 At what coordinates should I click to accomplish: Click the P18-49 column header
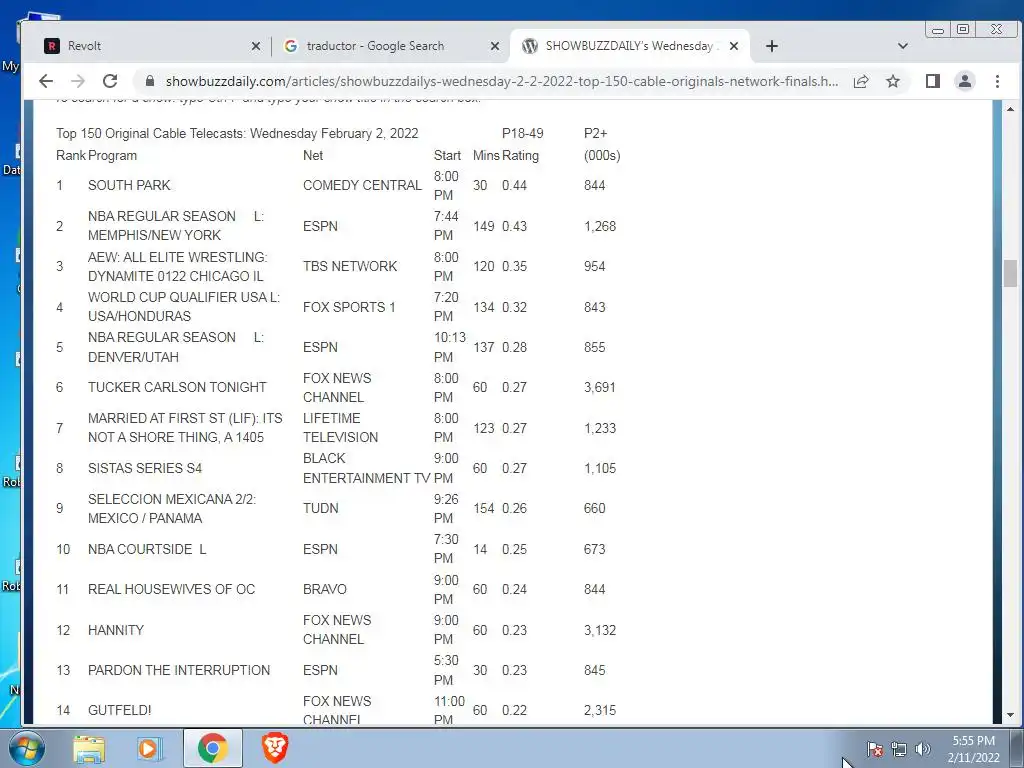[522, 133]
